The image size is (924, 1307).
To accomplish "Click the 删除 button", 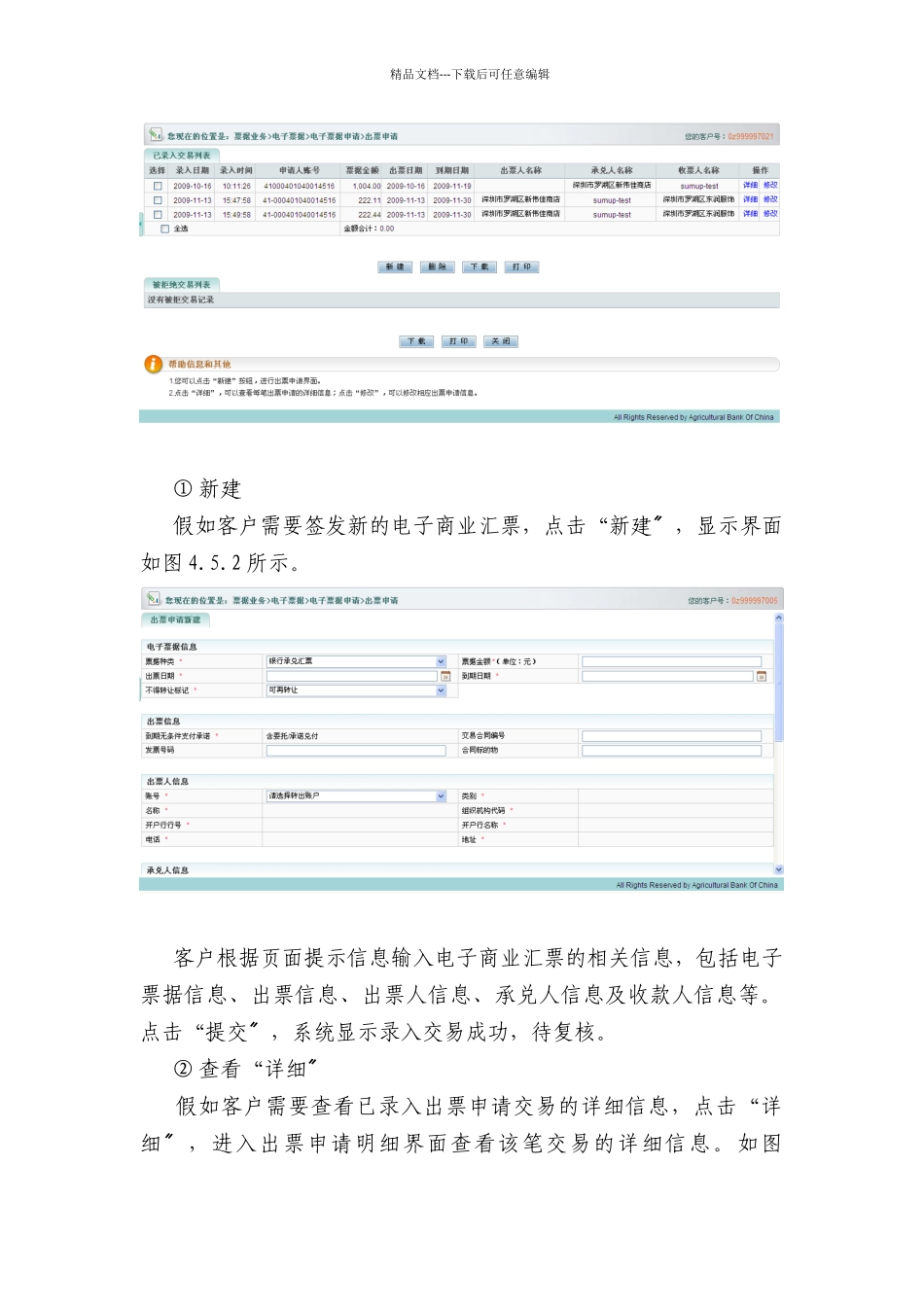I will [x=438, y=266].
